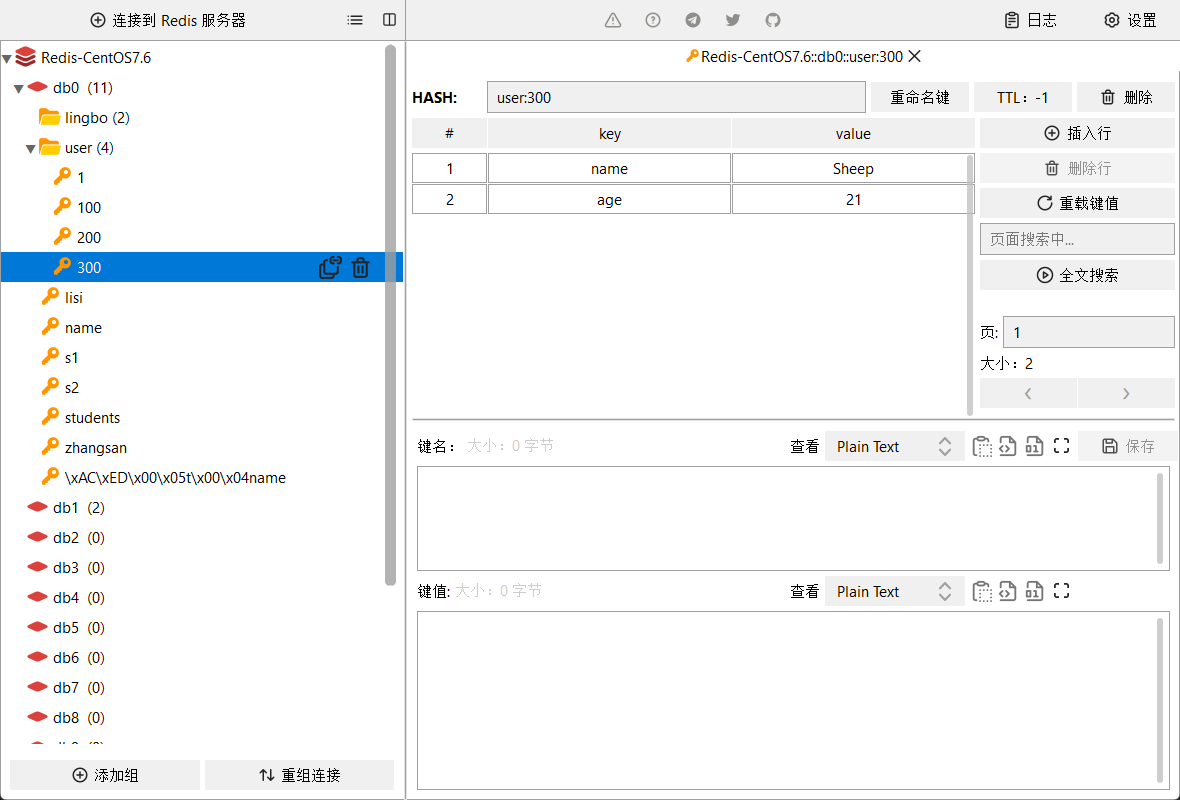Toggle the split panel layout icon
This screenshot has height=800, width=1180.
(x=389, y=20)
